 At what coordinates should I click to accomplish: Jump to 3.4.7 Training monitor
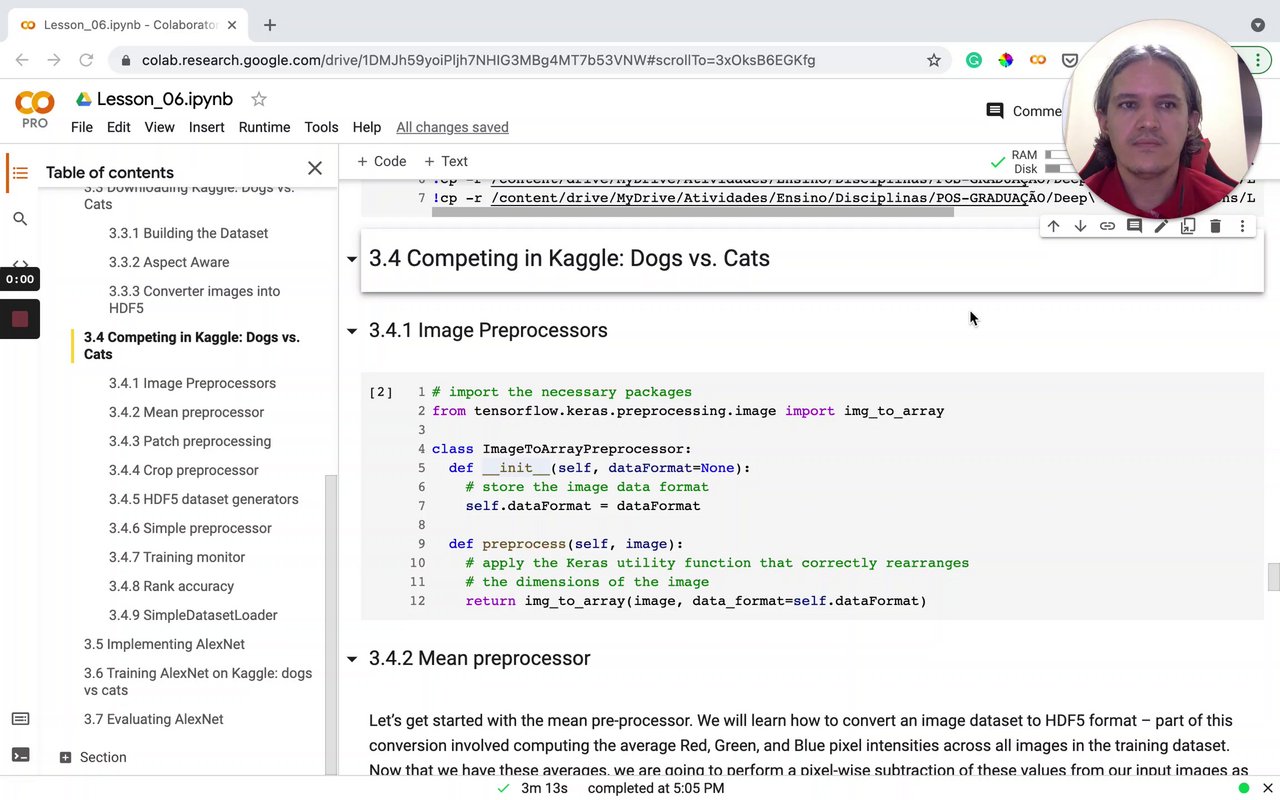[x=177, y=557]
